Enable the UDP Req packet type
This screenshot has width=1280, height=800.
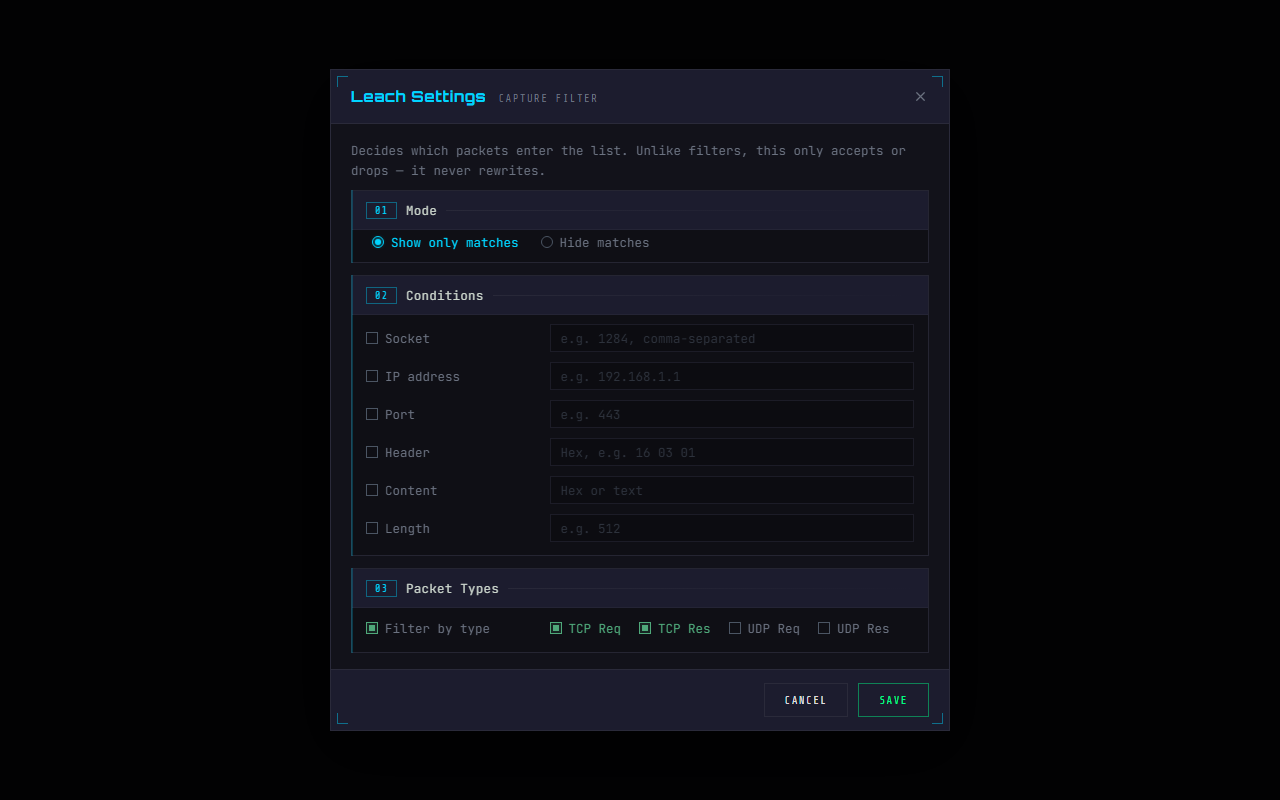coord(735,628)
